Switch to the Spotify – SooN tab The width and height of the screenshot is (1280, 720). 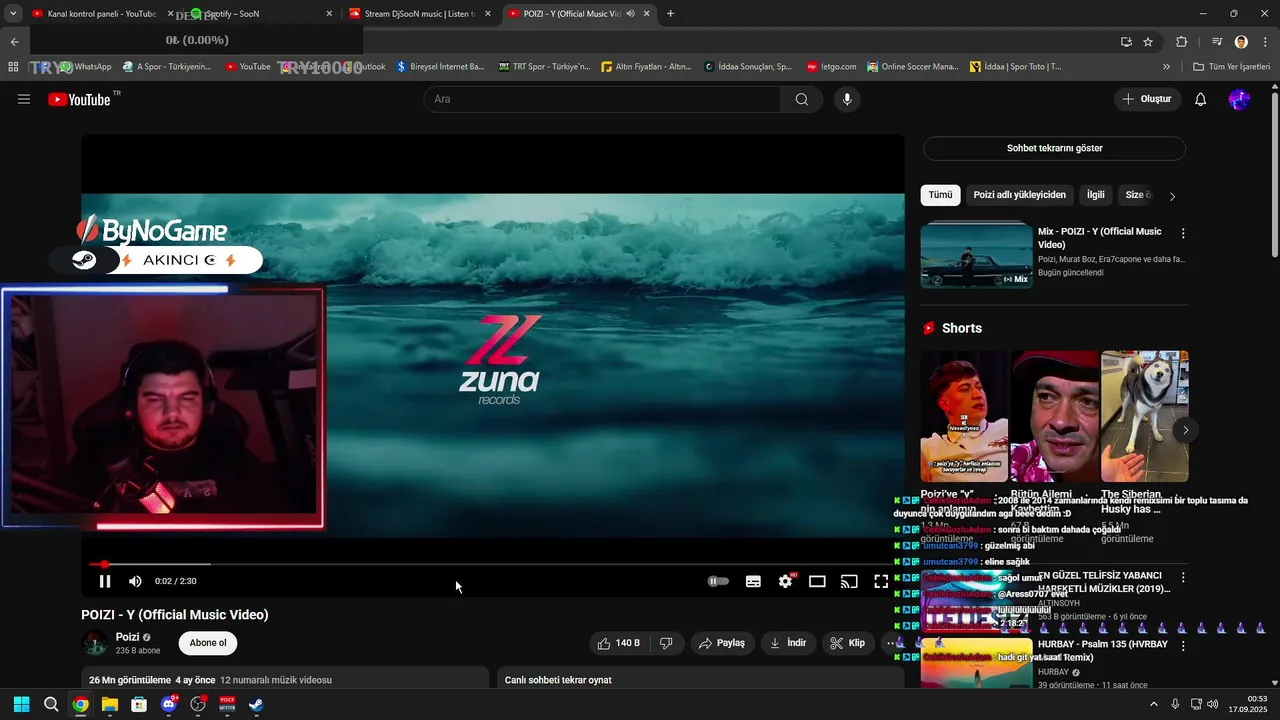click(262, 14)
